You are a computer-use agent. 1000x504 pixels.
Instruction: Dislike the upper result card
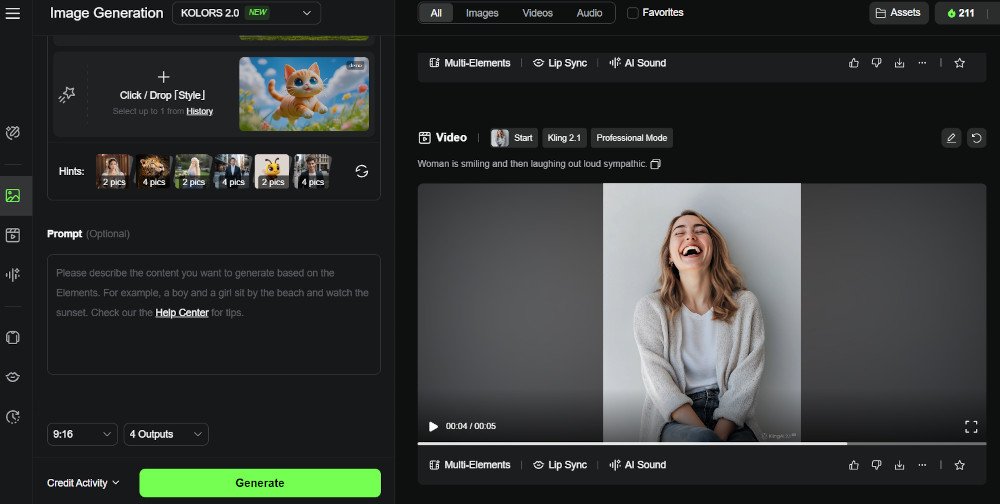[x=876, y=63]
